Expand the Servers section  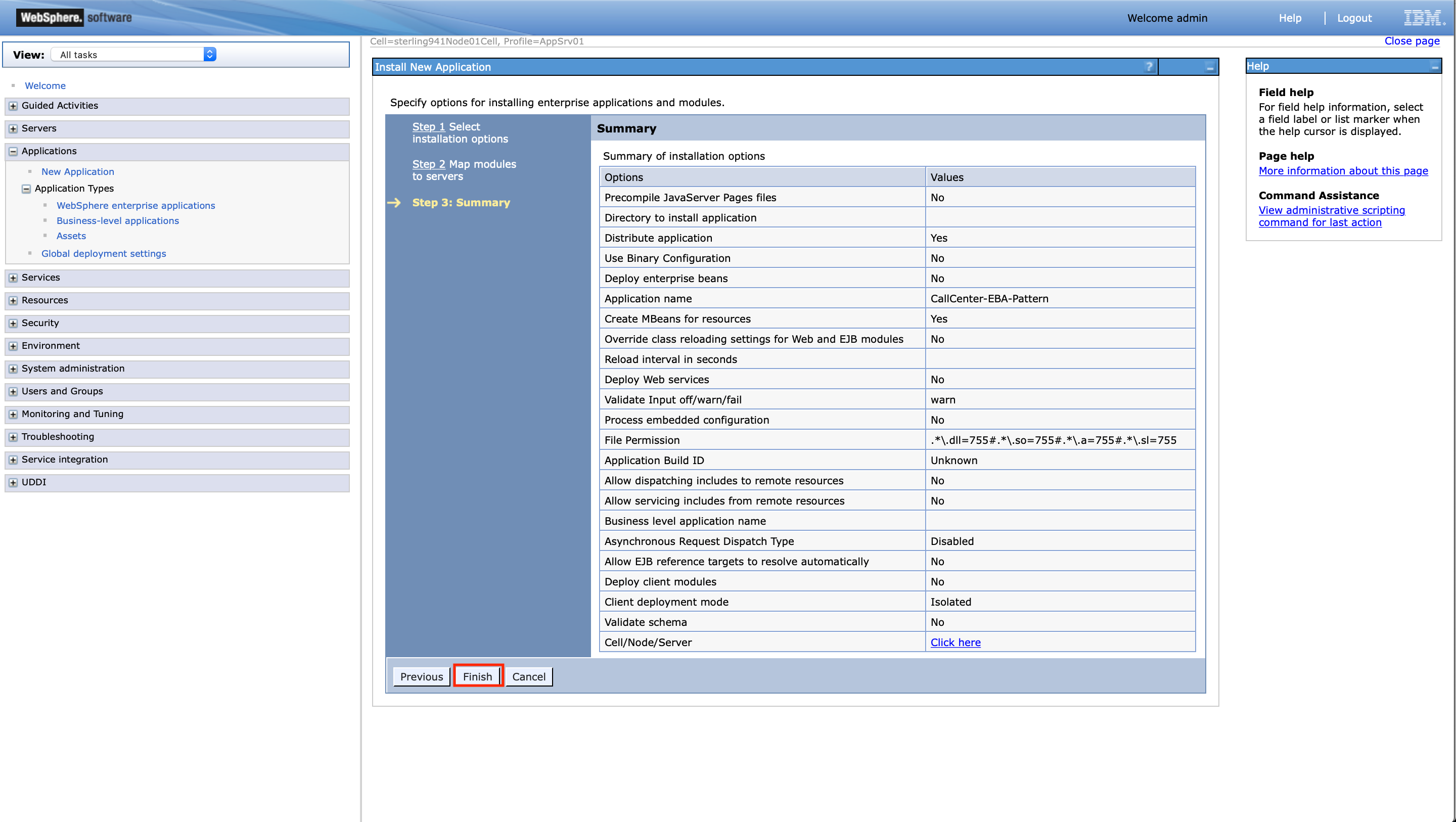pyautogui.click(x=13, y=129)
